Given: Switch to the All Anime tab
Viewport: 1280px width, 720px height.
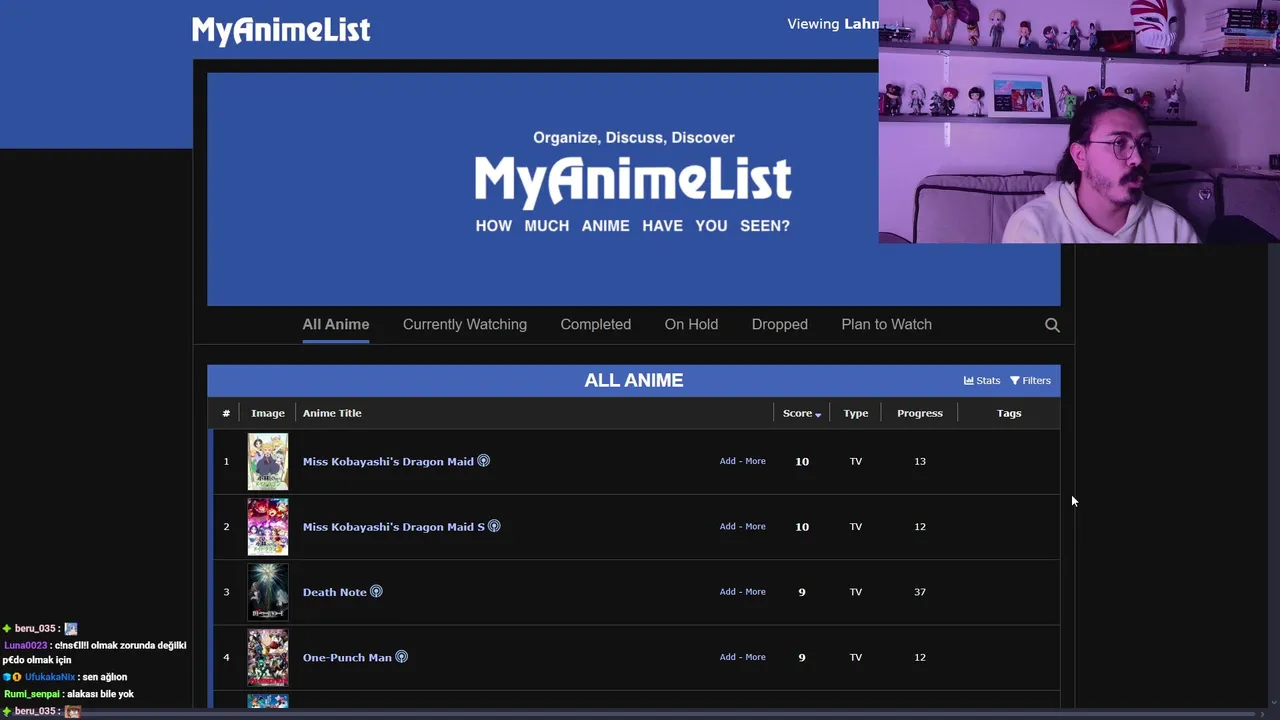Looking at the screenshot, I should pyautogui.click(x=336, y=325).
